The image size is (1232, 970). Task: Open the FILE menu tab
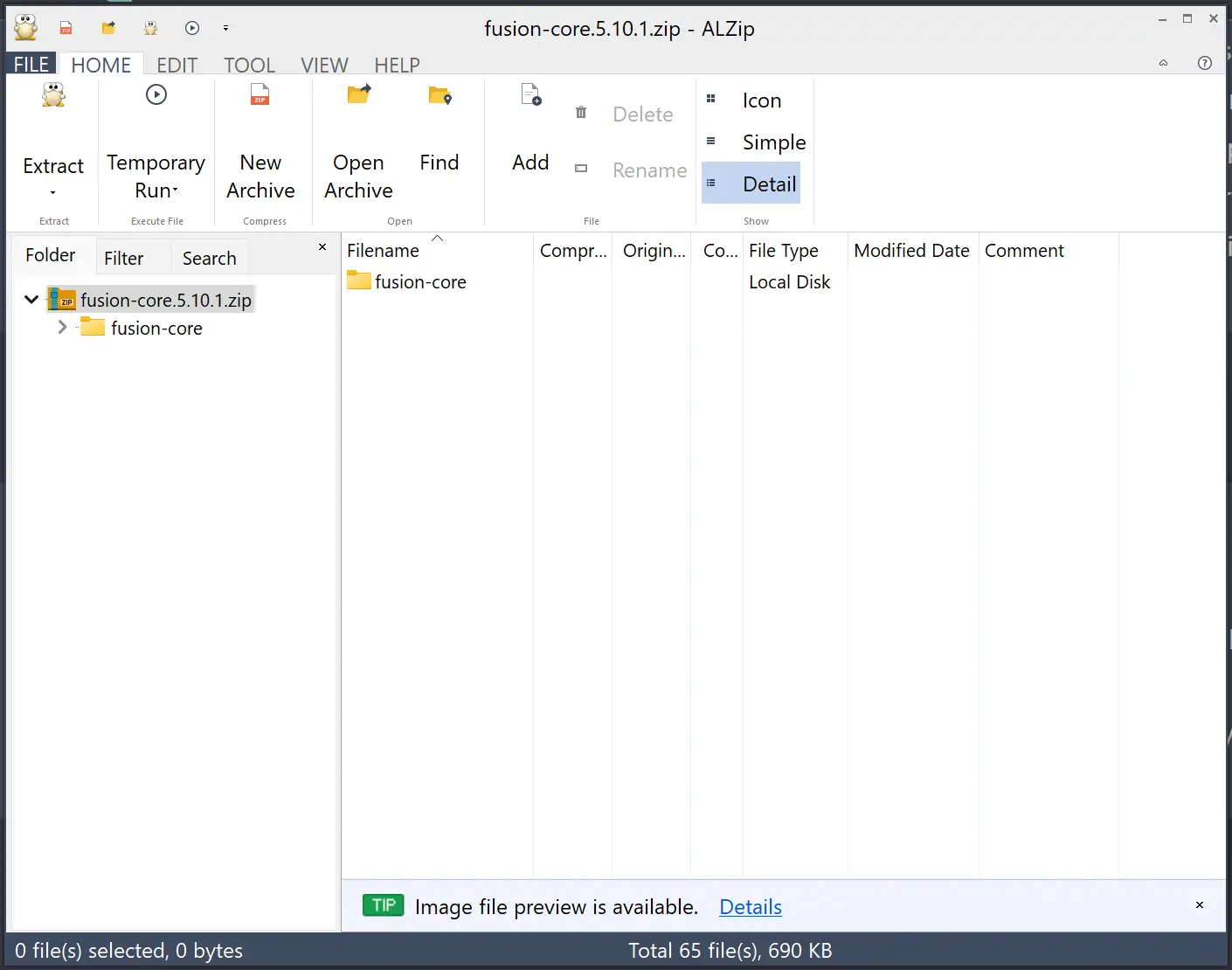(31, 65)
